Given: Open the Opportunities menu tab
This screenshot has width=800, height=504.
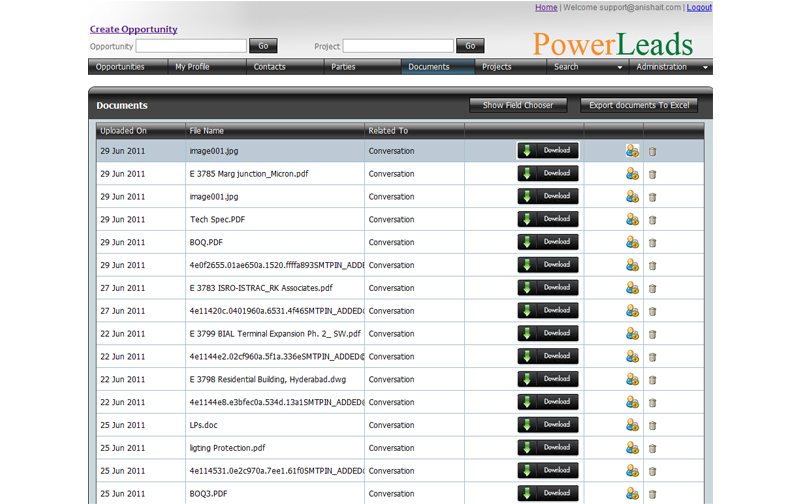Looking at the screenshot, I should tap(120, 67).
